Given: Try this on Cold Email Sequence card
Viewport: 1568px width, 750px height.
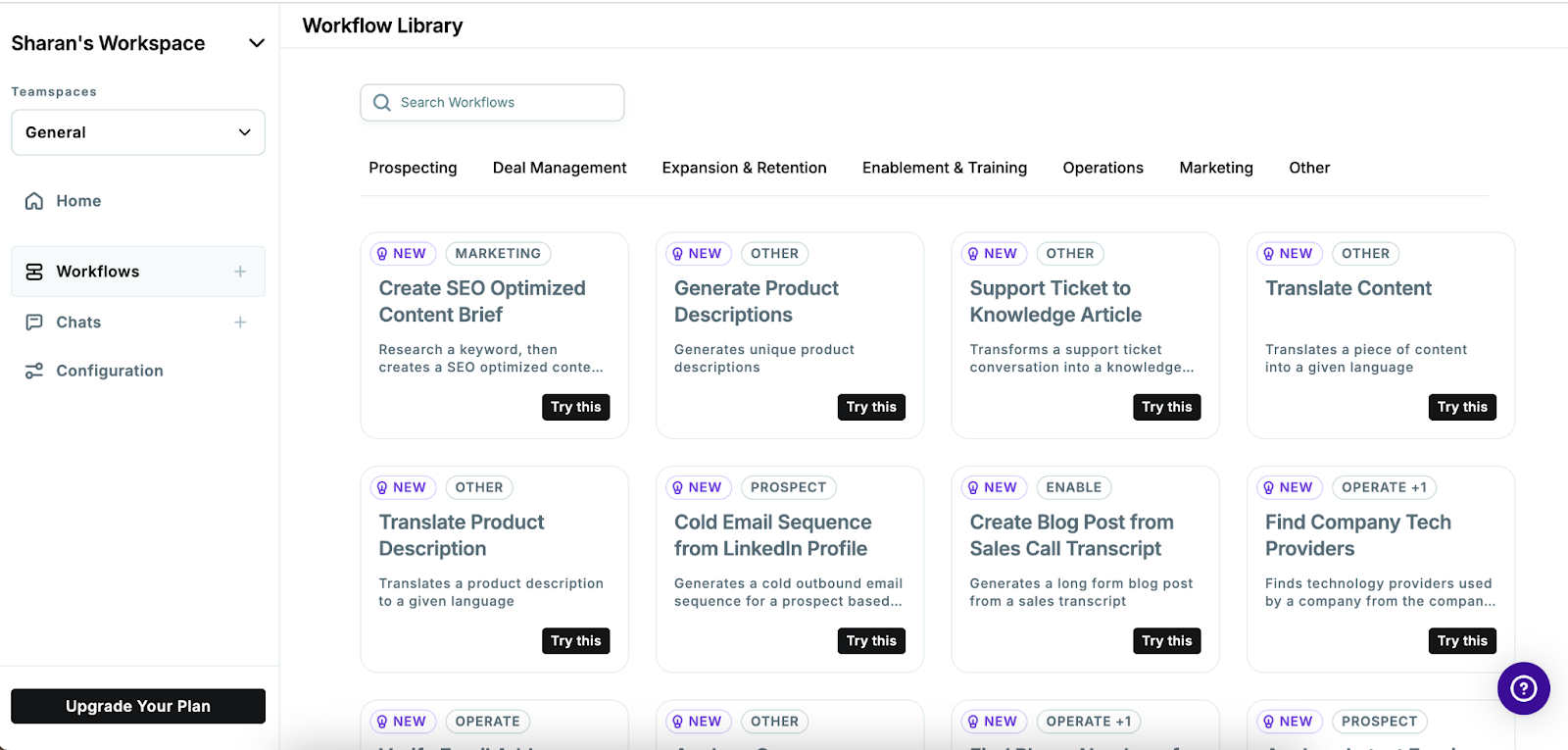Looking at the screenshot, I should tap(871, 641).
